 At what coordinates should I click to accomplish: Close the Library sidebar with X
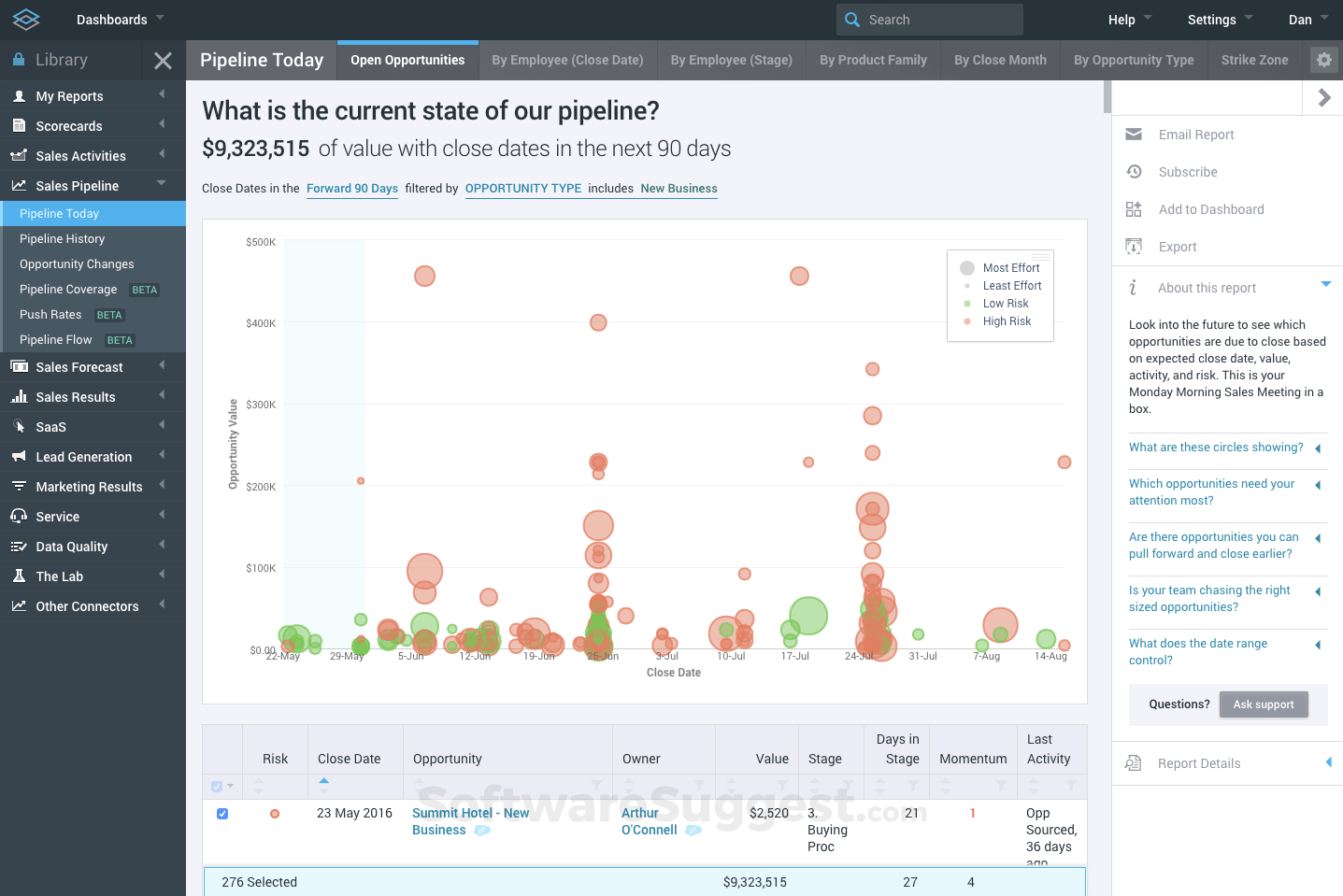(x=163, y=61)
